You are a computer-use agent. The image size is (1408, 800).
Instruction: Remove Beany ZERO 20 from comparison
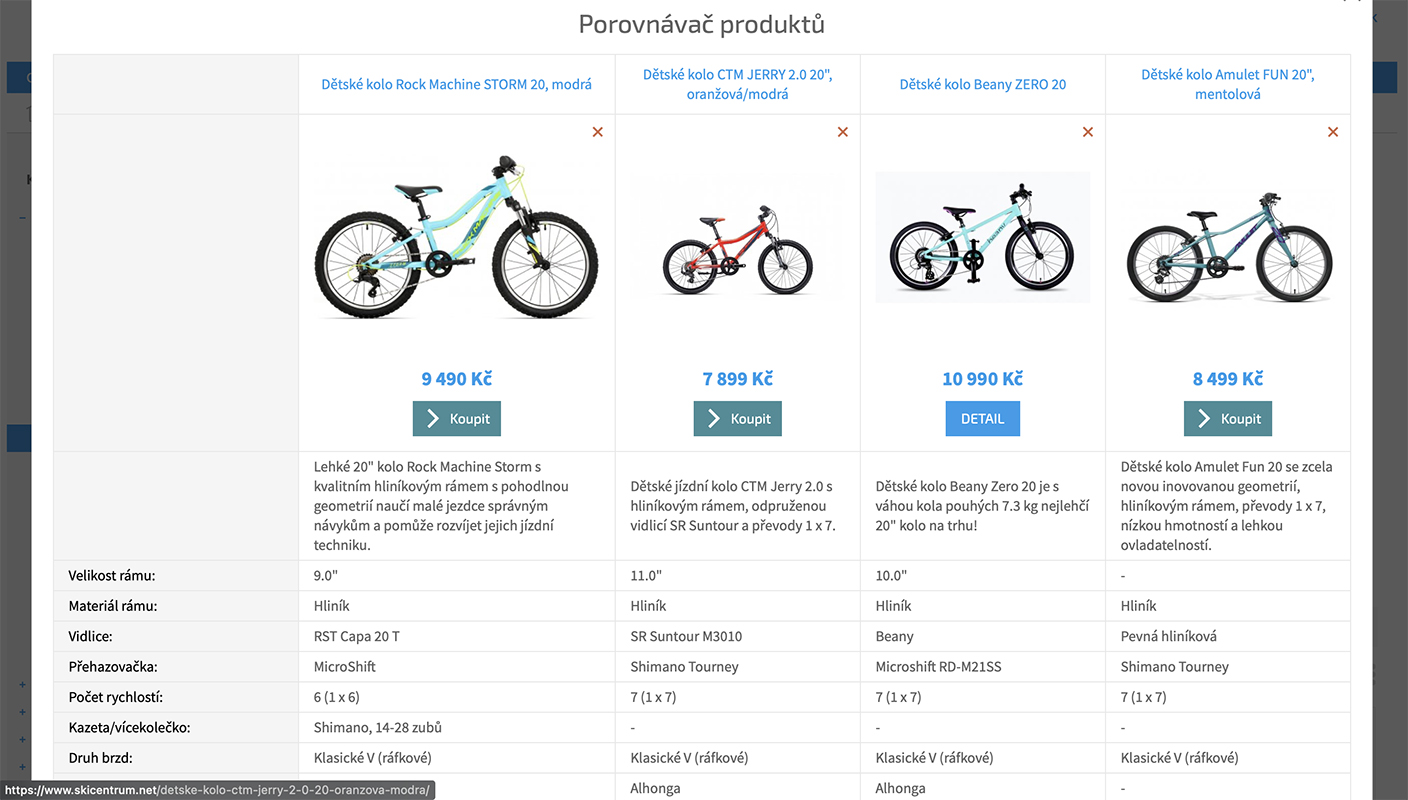(x=1088, y=132)
